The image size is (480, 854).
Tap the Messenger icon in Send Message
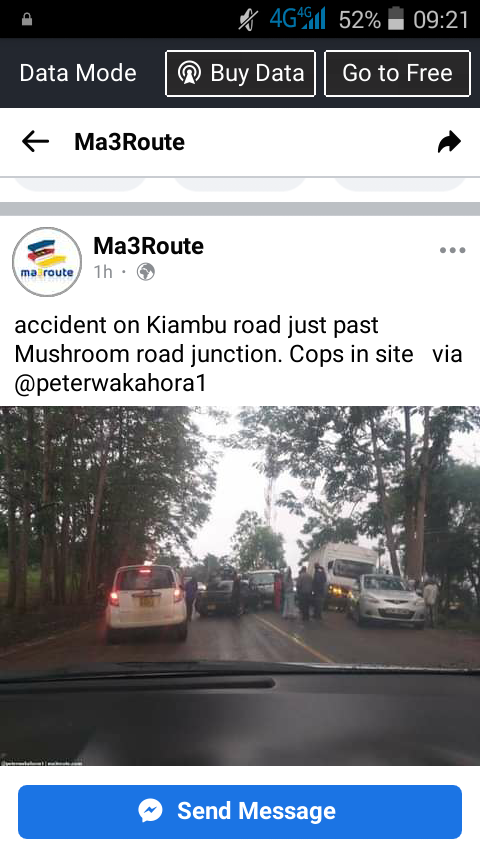click(150, 810)
